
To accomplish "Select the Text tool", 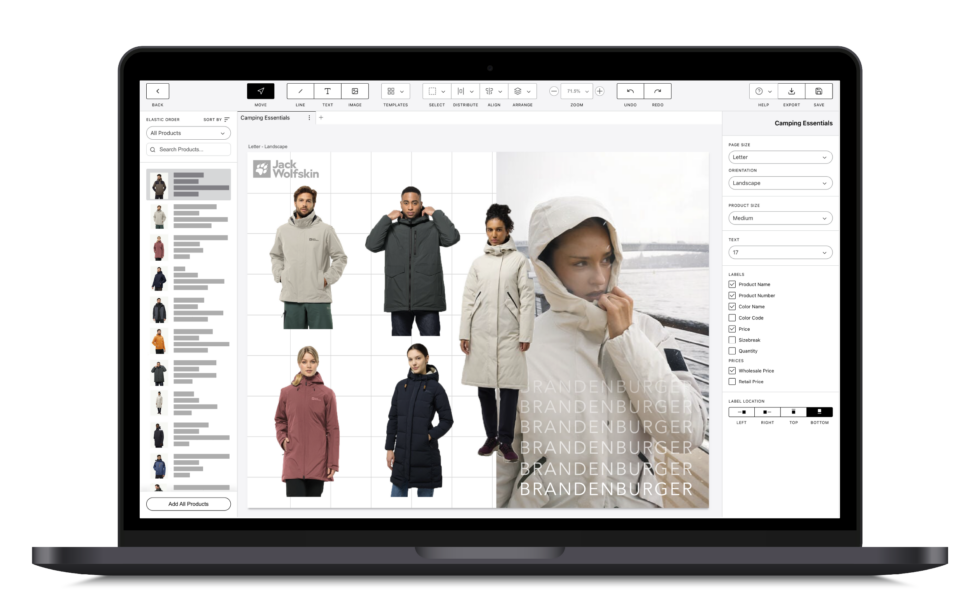I will [327, 90].
